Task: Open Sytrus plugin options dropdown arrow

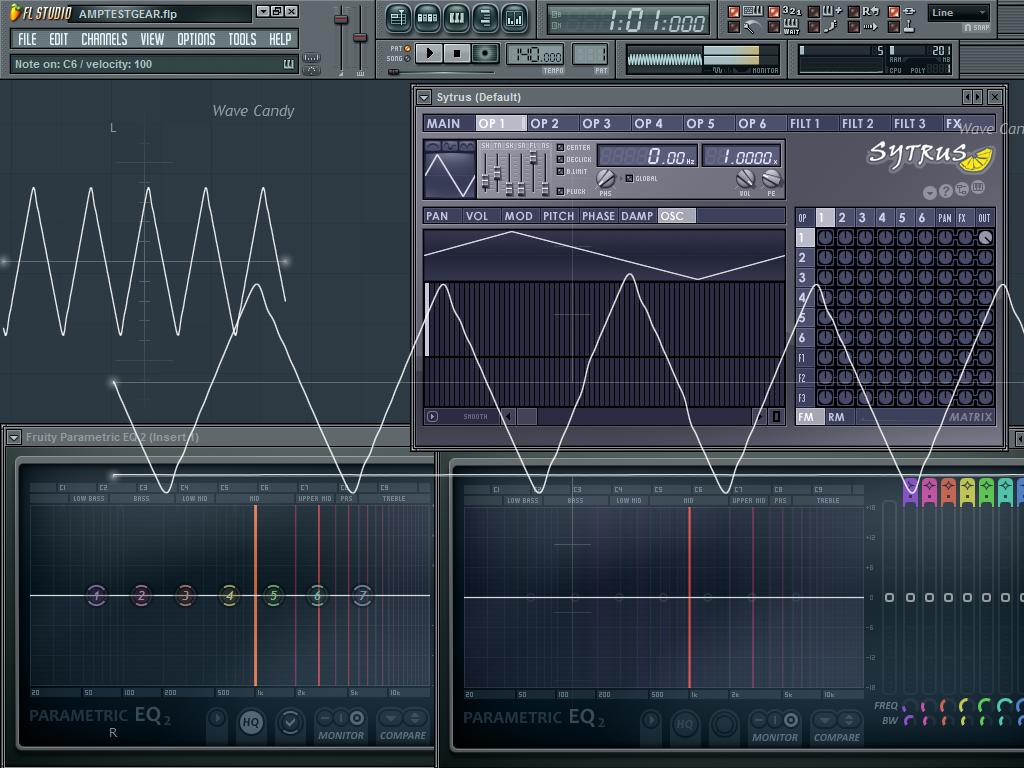Action: coord(424,98)
